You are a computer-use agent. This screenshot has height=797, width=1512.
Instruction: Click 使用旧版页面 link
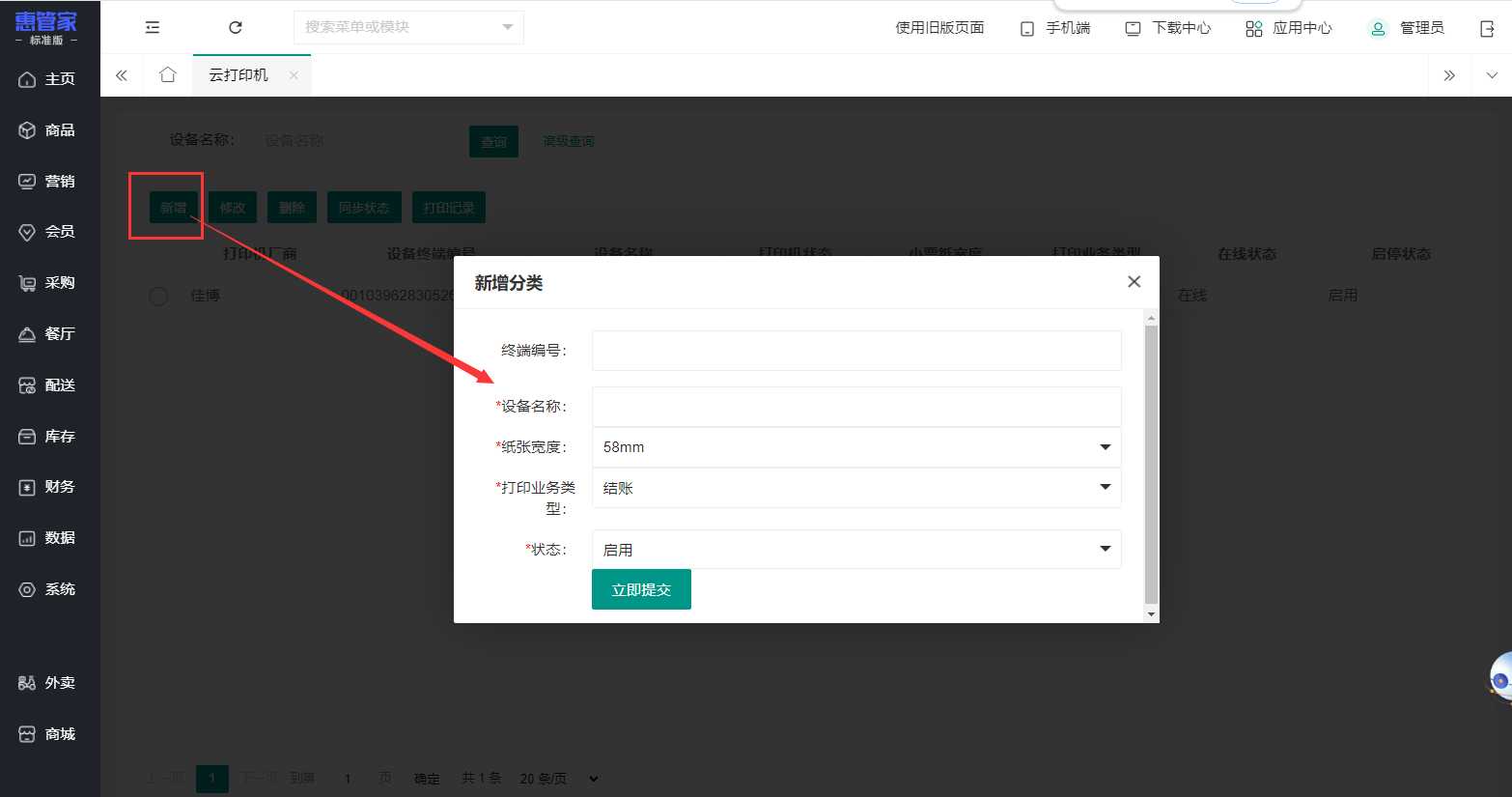tap(939, 28)
